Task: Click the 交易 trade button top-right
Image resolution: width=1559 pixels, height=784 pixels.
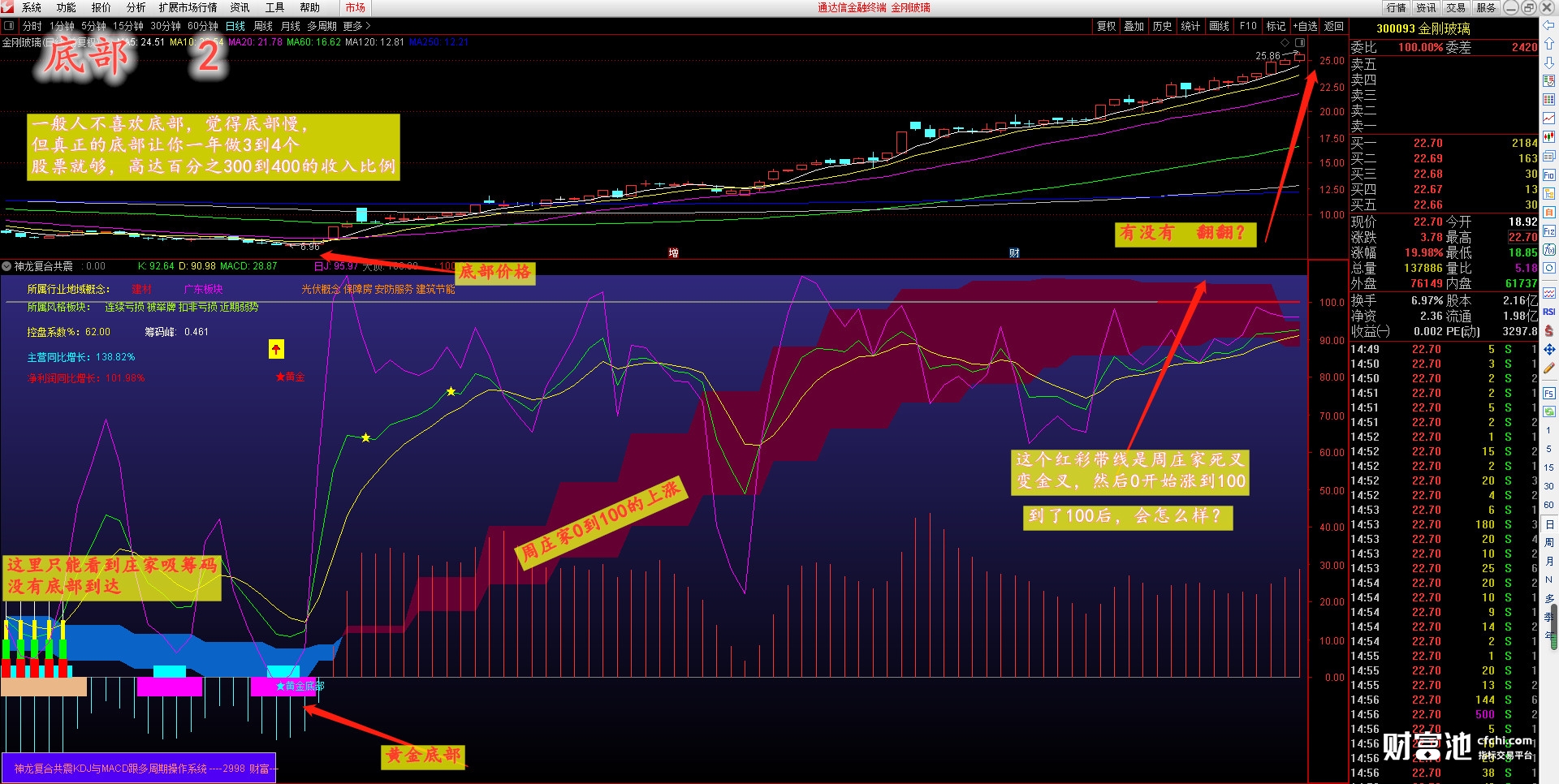Action: pyautogui.click(x=1456, y=7)
